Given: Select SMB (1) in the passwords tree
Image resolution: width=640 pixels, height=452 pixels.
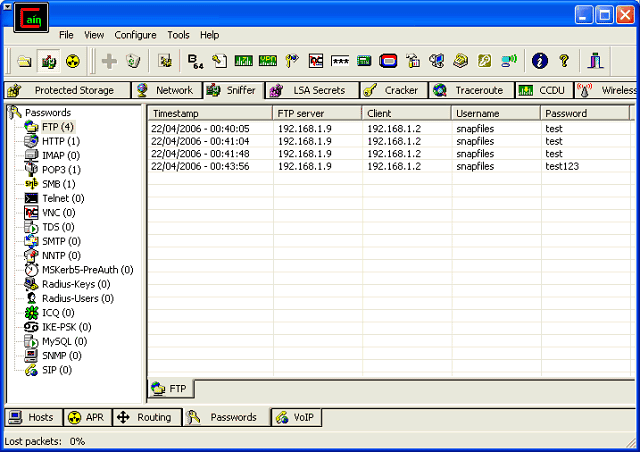Looking at the screenshot, I should click(x=58, y=184).
